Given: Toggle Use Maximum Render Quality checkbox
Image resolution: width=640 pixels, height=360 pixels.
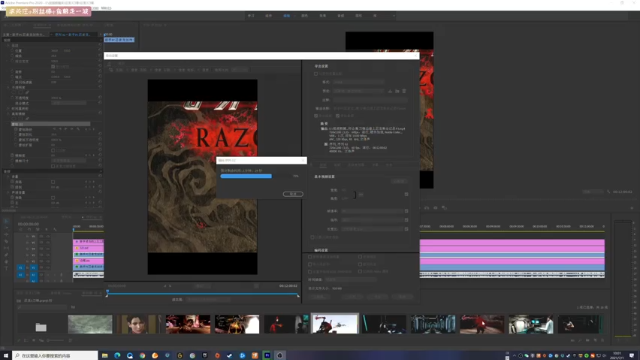Looking at the screenshot, I should click(x=310, y=257).
